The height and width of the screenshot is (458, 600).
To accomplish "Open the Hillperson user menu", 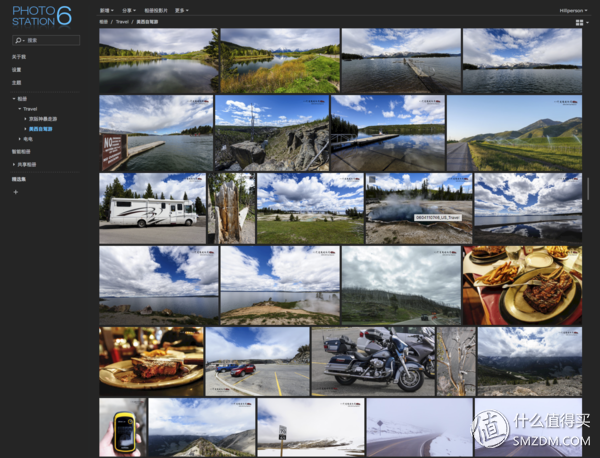I will (573, 11).
